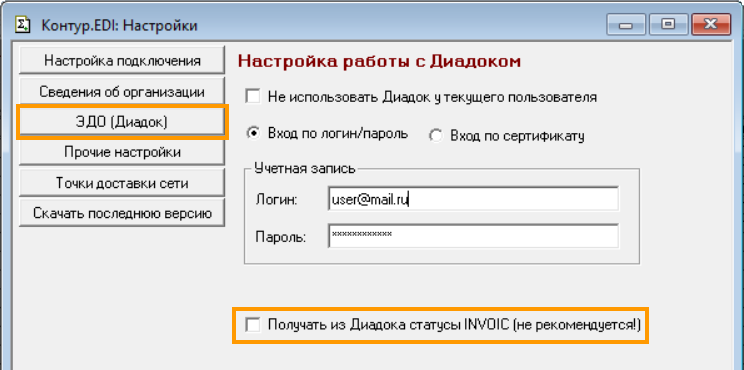Toggle 'Получать из Диадока статусы INVOIC' checkbox
This screenshot has width=744, height=370.
click(x=253, y=325)
